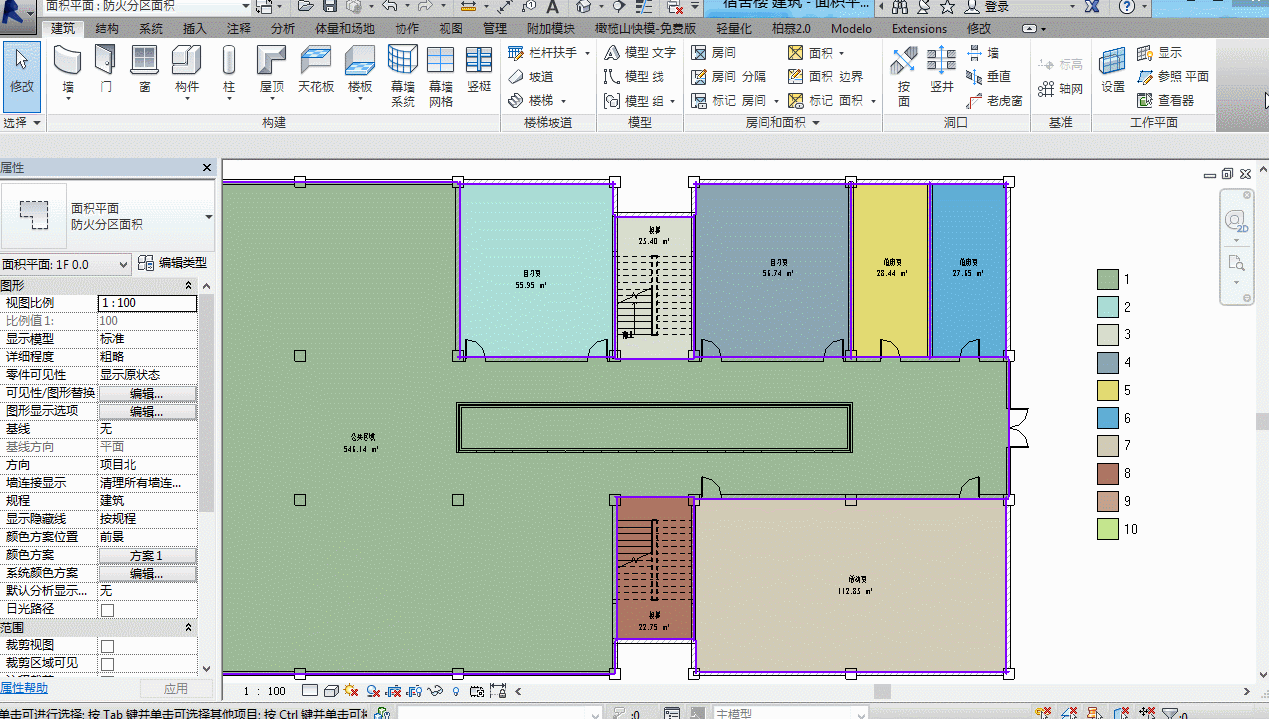Select the 幕墙系统 curtain system tool
Image resolution: width=1269 pixels, height=719 pixels.
[x=402, y=76]
